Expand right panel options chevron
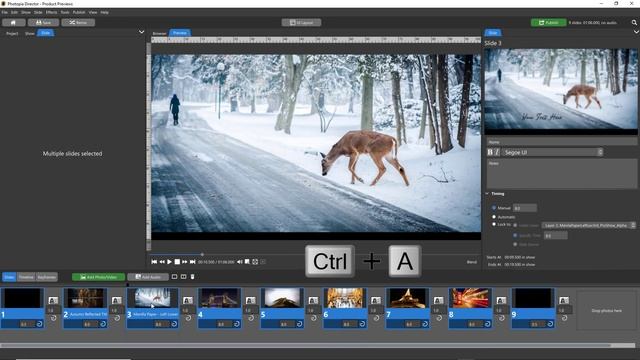This screenshot has width=640, height=360. tap(636, 32)
